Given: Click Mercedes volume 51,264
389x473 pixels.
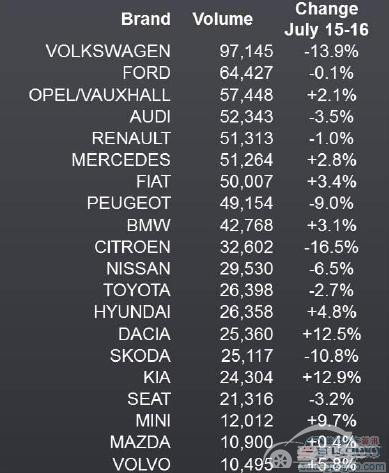Looking at the screenshot, I should [x=246, y=160].
